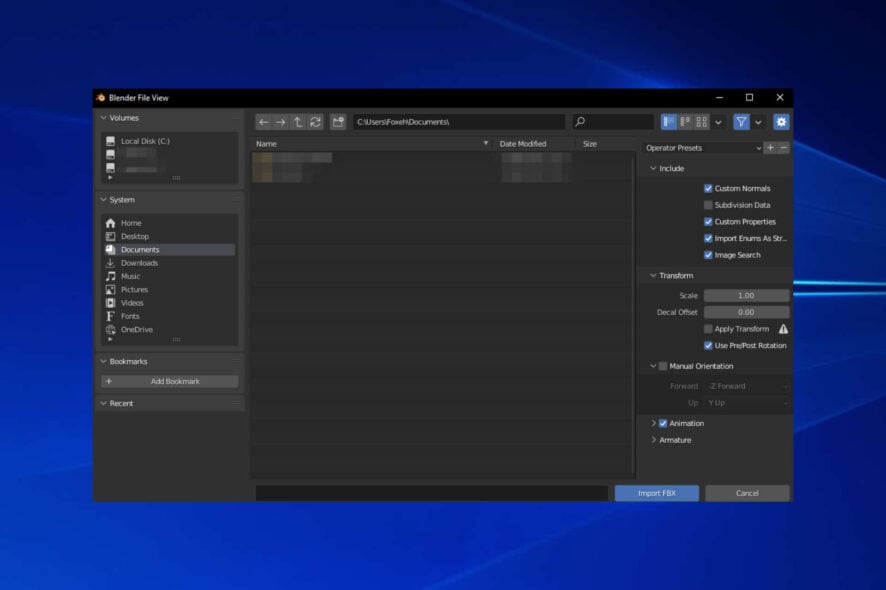886x590 pixels.
Task: Maximize the Blender File View window
Action: (x=749, y=98)
